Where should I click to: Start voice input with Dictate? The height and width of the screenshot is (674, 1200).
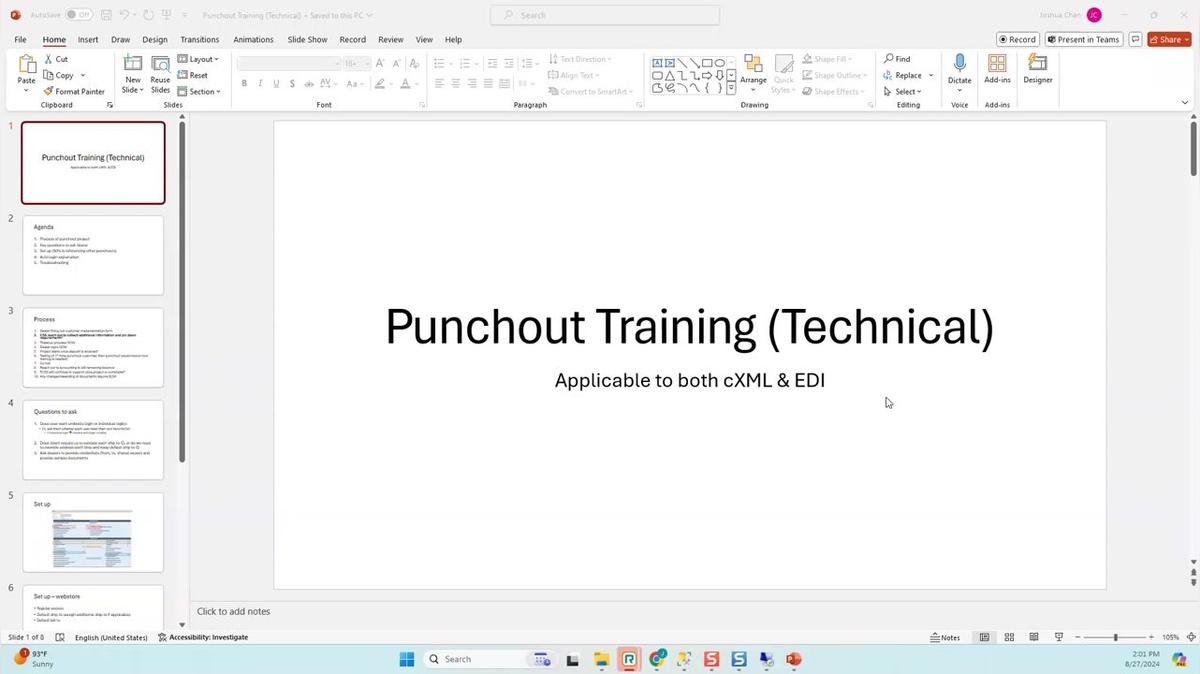coord(959,70)
